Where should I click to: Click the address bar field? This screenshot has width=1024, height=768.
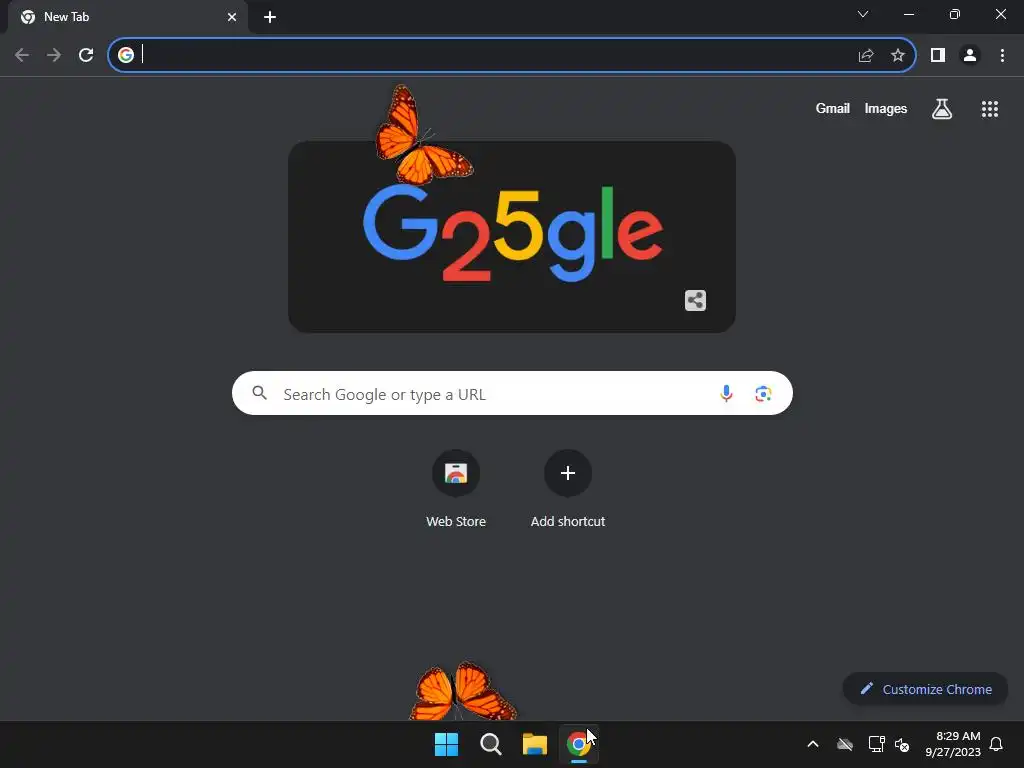(512, 55)
